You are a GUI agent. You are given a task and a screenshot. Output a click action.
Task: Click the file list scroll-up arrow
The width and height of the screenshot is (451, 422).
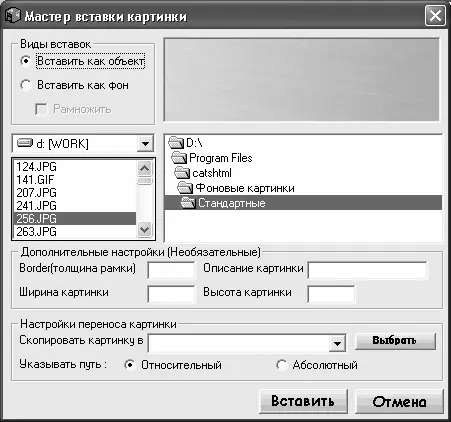[145, 168]
